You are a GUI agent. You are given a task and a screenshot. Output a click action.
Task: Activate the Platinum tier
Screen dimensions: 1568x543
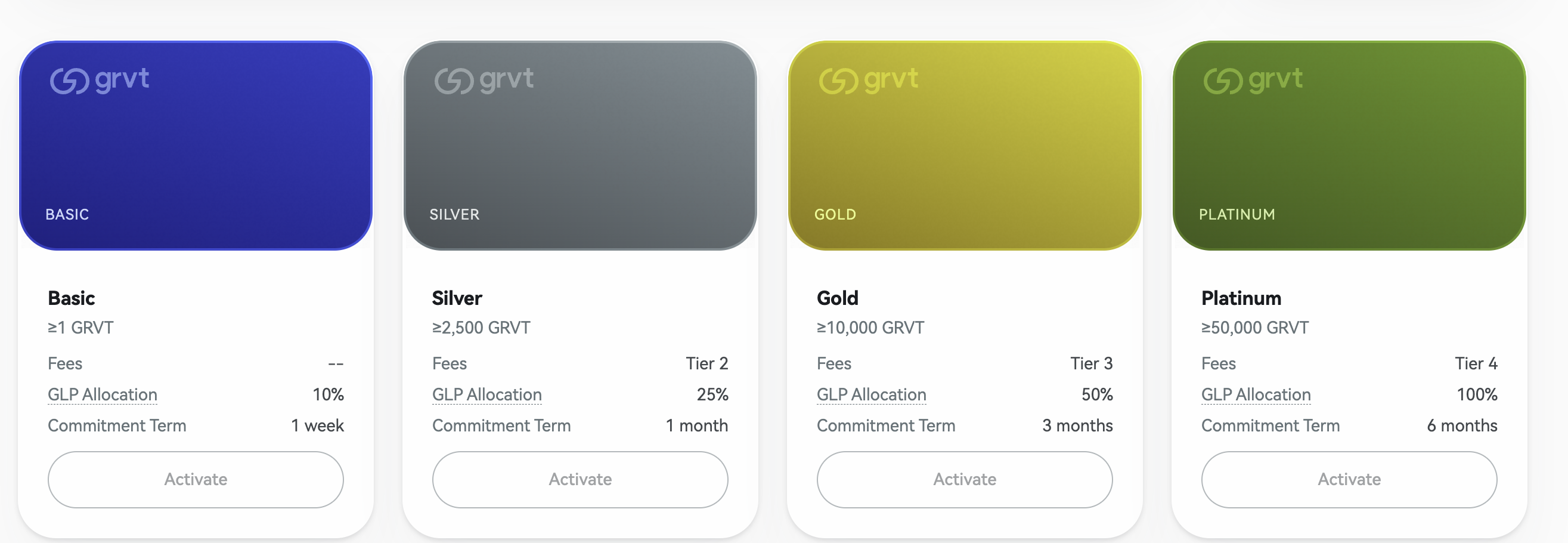1349,480
